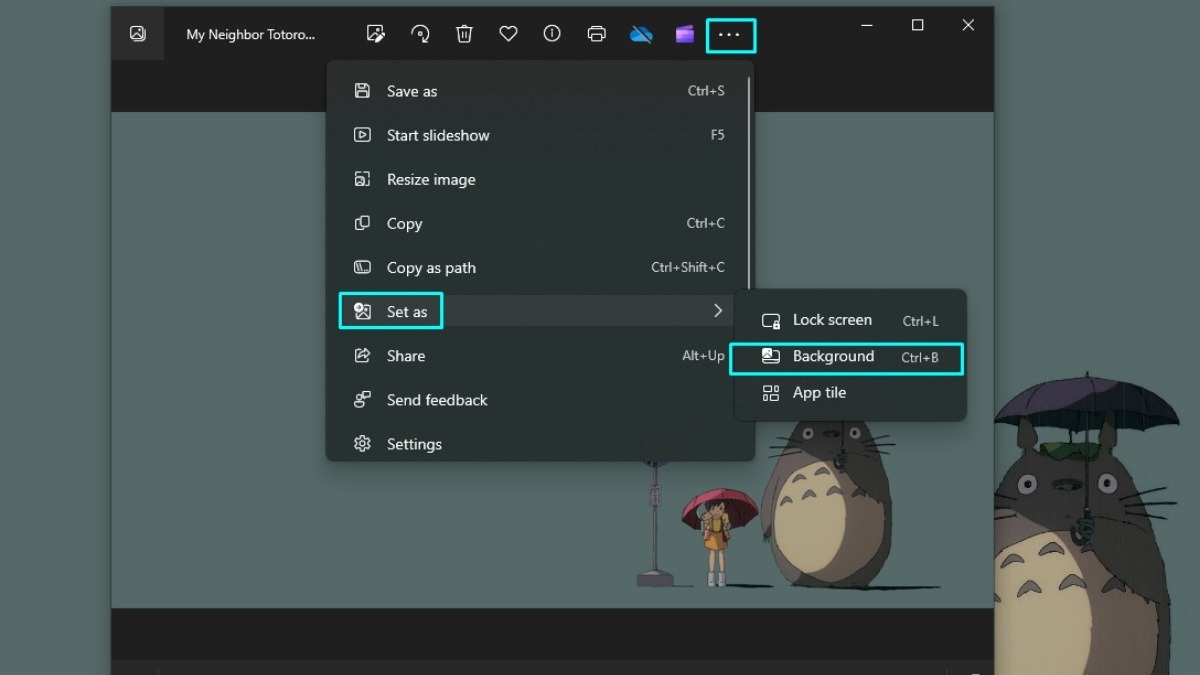
Task: Set image as Background from submenu
Action: coord(846,357)
